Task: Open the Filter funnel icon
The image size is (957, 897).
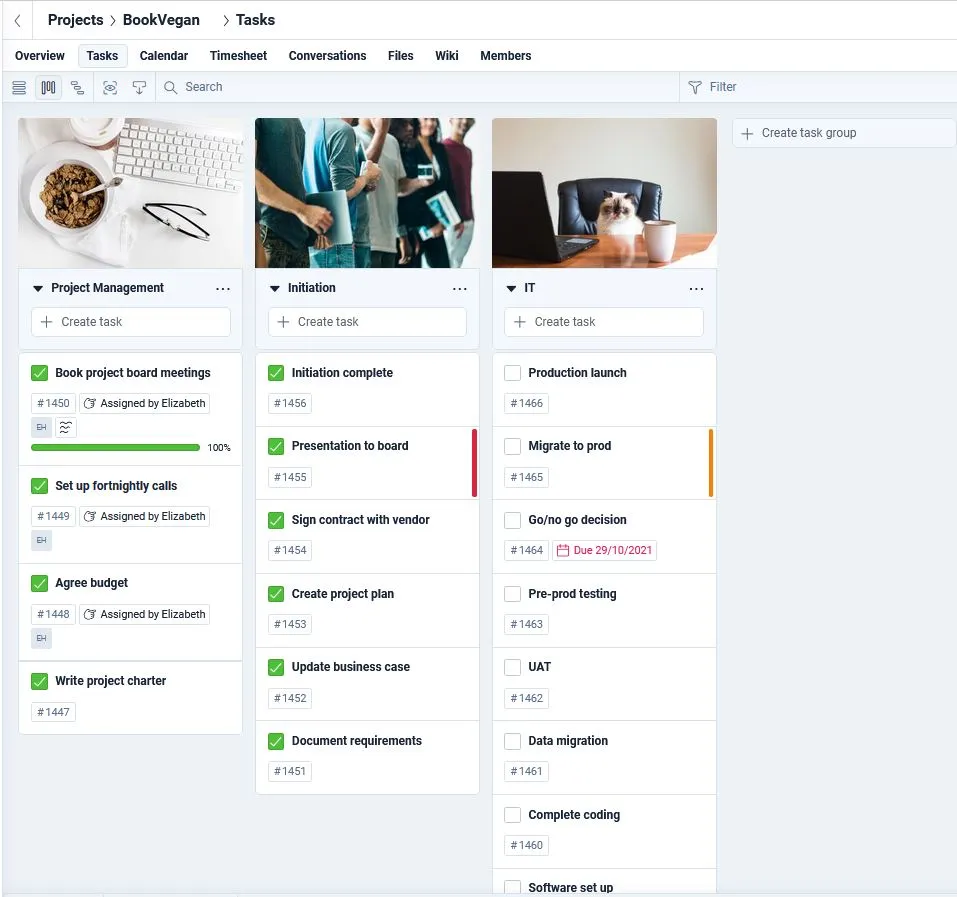Action: tap(695, 87)
